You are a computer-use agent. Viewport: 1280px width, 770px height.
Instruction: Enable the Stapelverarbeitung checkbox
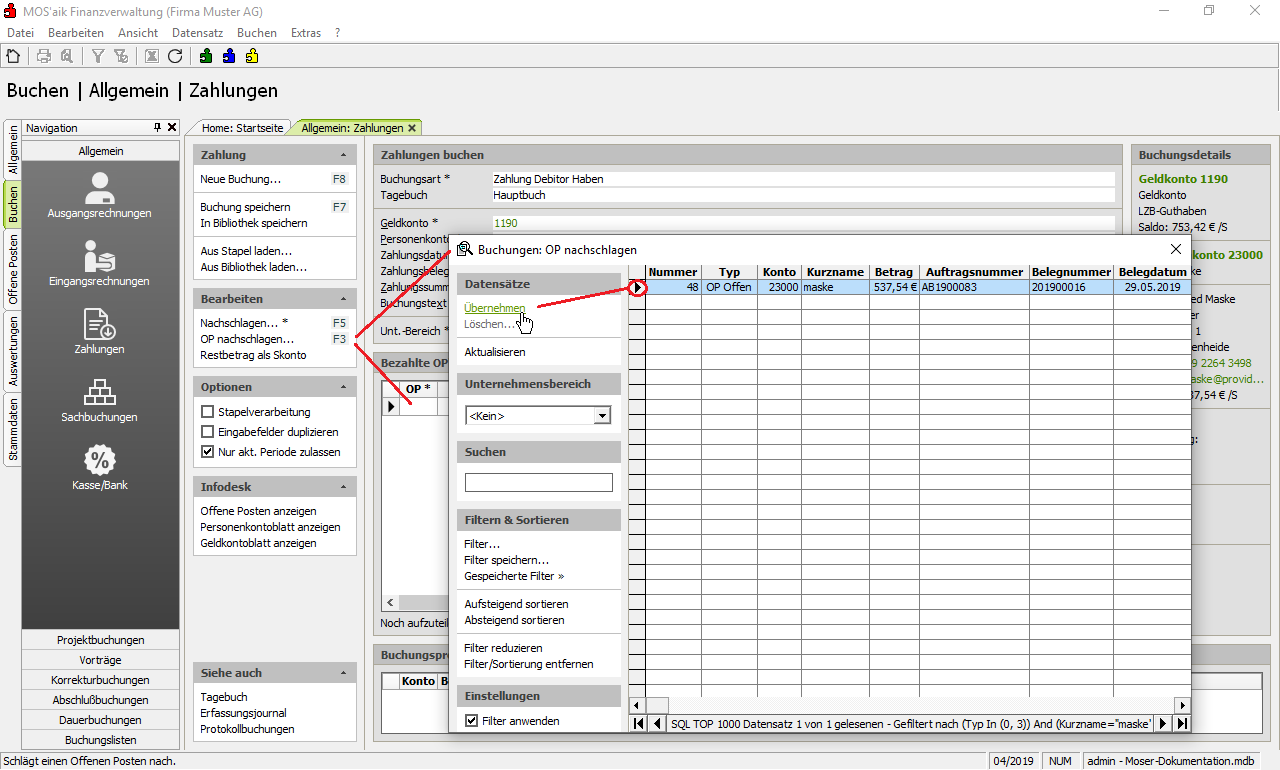coord(208,412)
